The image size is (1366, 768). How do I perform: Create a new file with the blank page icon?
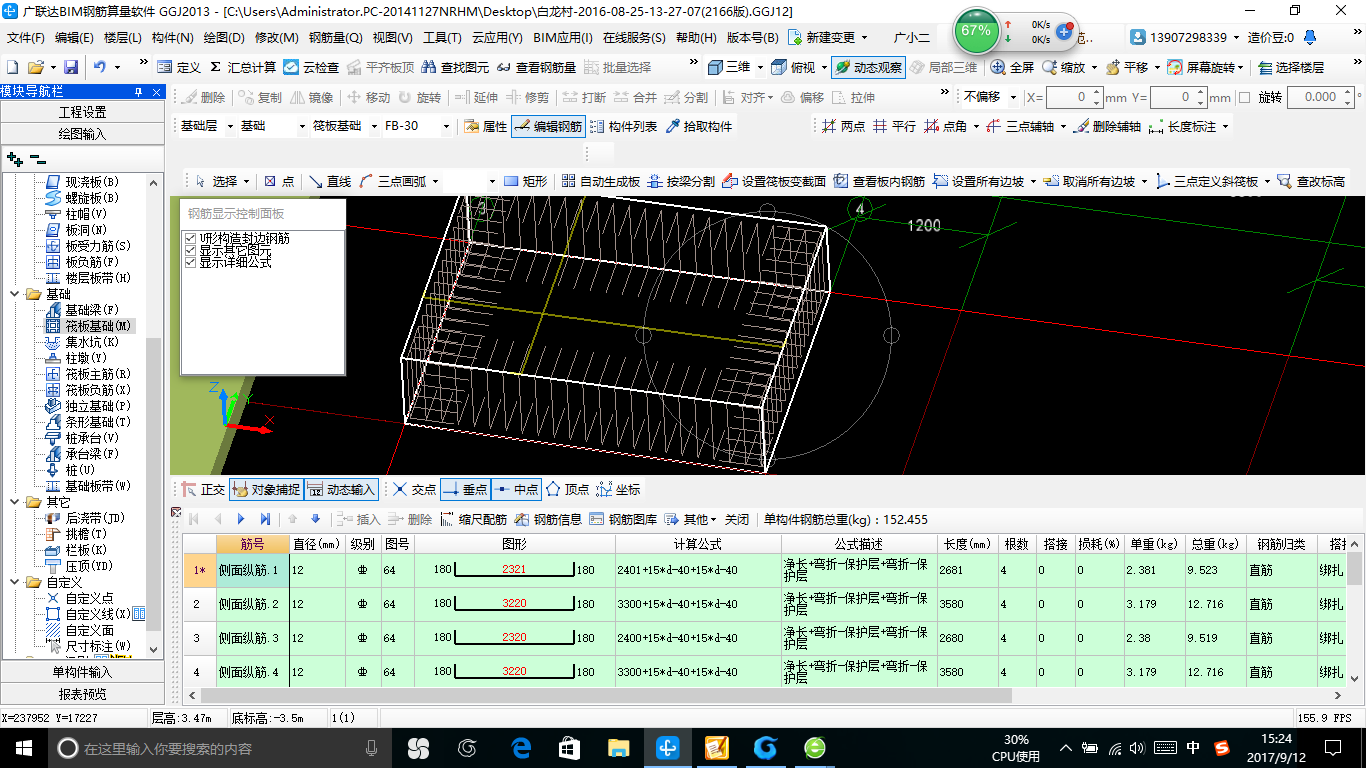pyautogui.click(x=12, y=67)
